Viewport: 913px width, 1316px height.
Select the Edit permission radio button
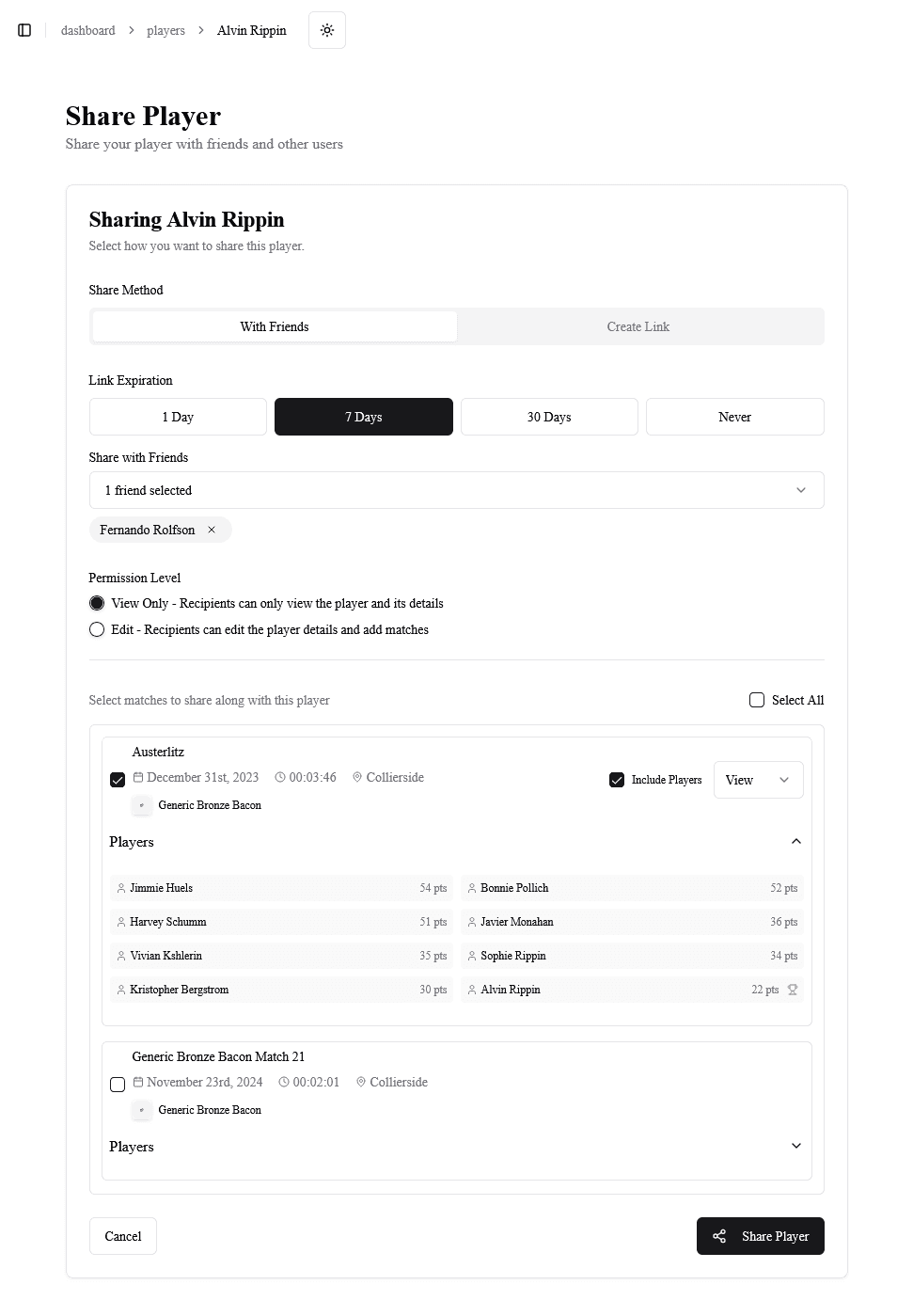click(x=97, y=629)
